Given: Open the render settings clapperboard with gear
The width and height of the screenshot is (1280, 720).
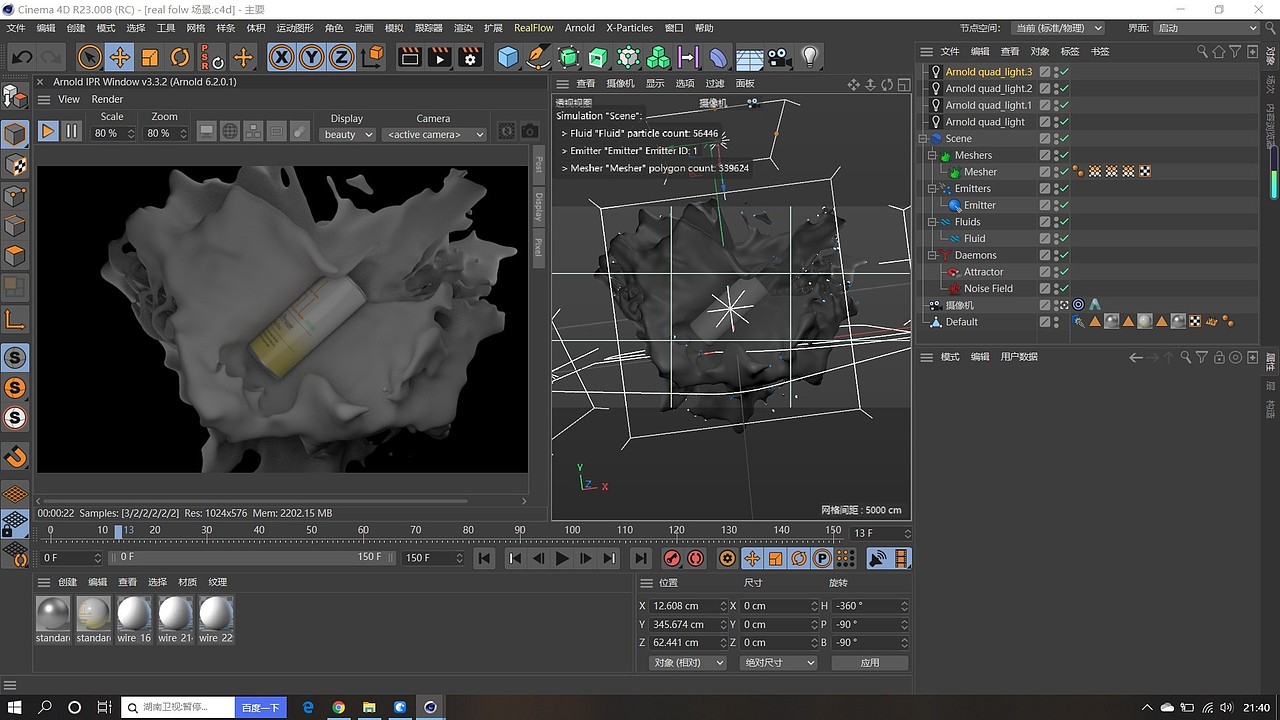Looking at the screenshot, I should 470,57.
